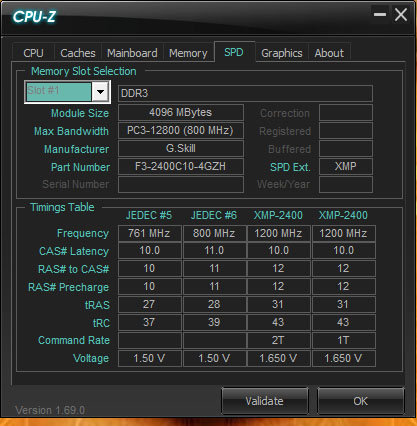
Task: Click the OK button
Action: [361, 401]
